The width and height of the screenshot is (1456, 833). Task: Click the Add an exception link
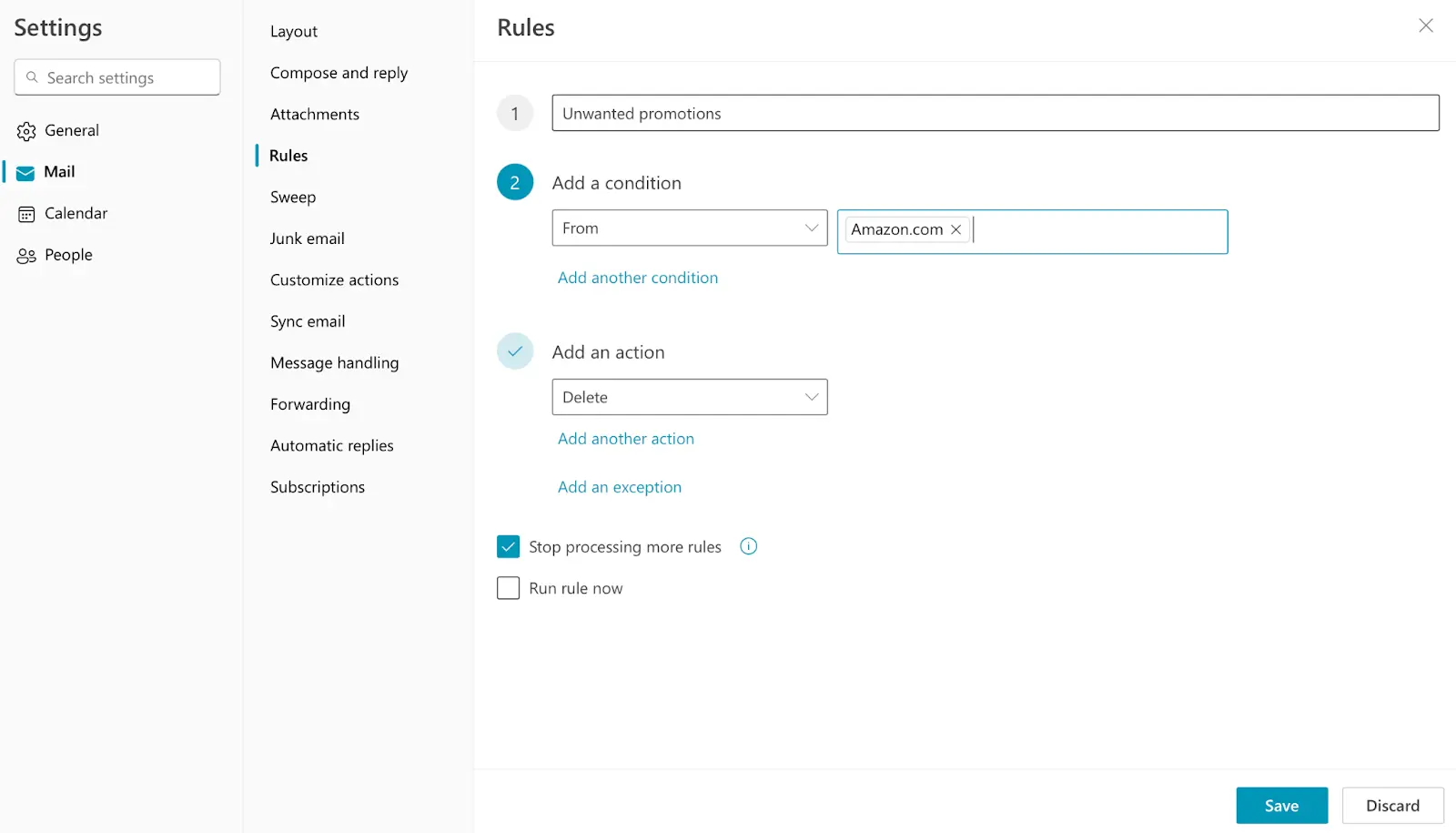pos(620,486)
